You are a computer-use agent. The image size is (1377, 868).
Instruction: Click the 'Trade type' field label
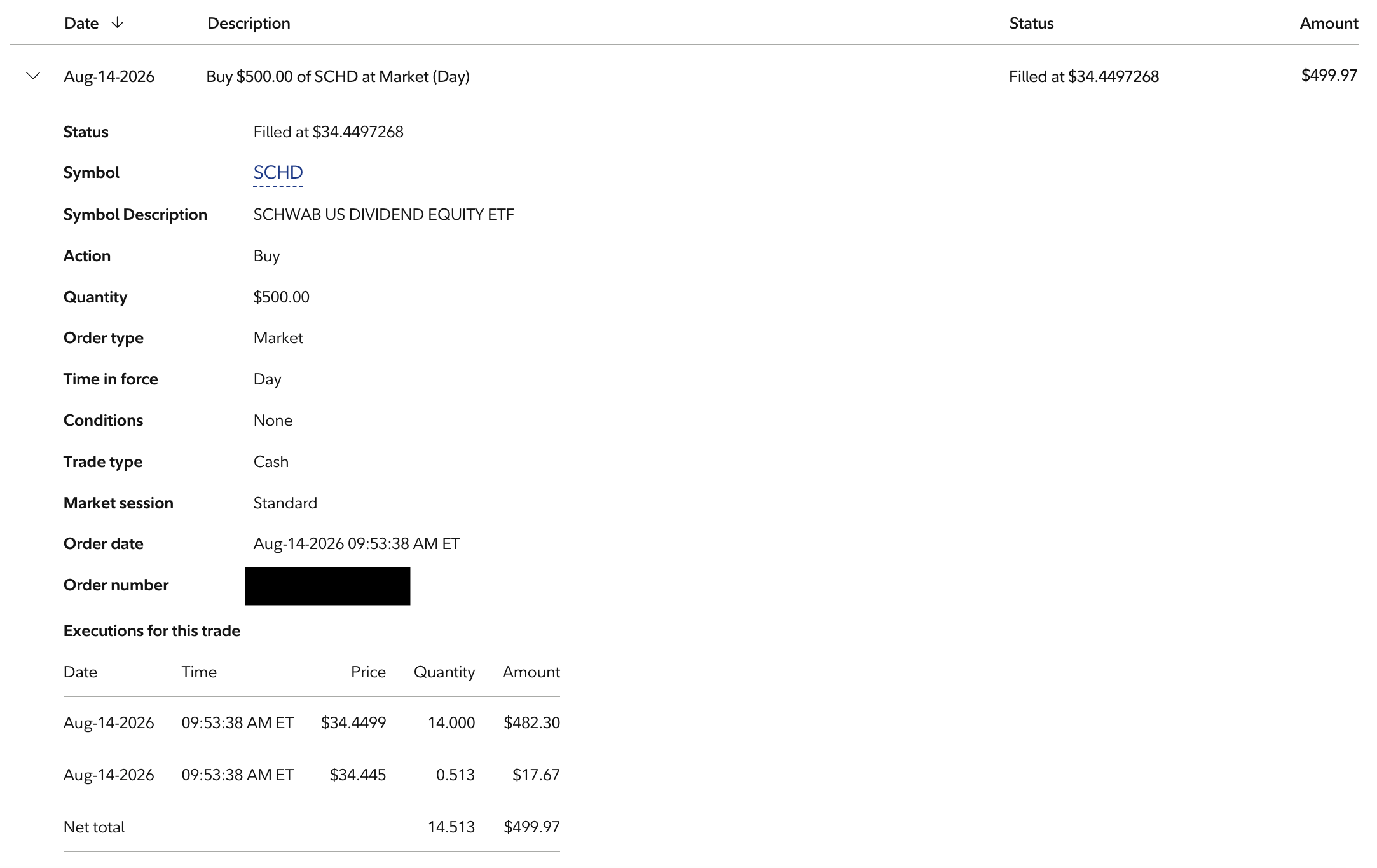(103, 462)
